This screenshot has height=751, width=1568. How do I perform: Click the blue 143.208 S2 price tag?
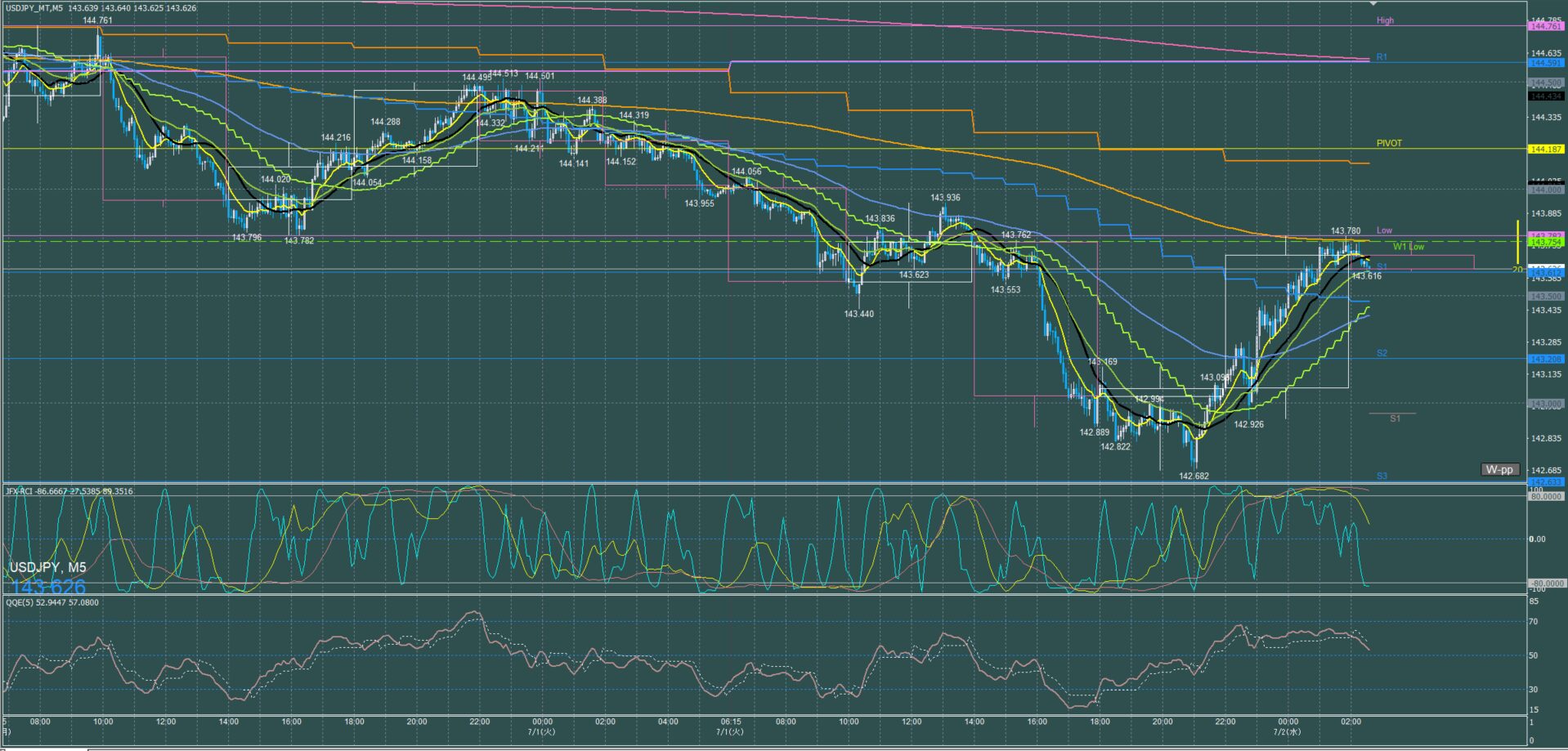[1545, 360]
